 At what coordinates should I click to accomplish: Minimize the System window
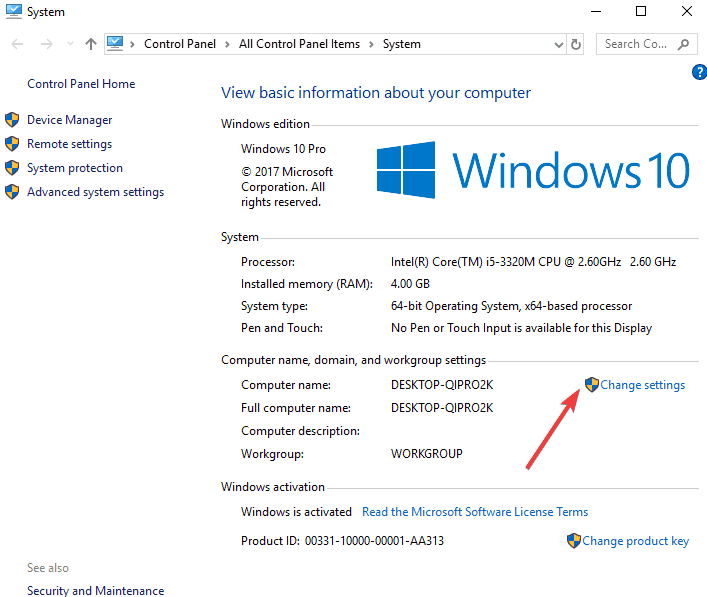click(x=596, y=11)
